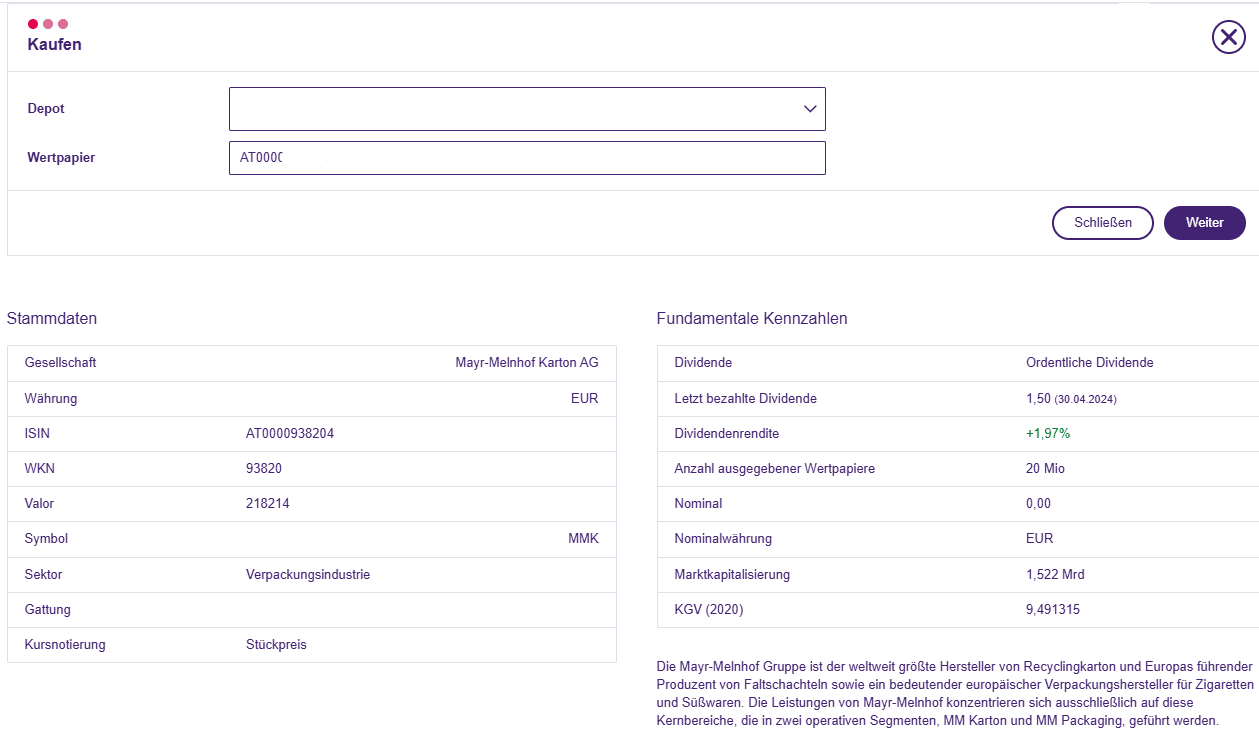
Task: Open the Depot dropdown
Action: coord(527,109)
